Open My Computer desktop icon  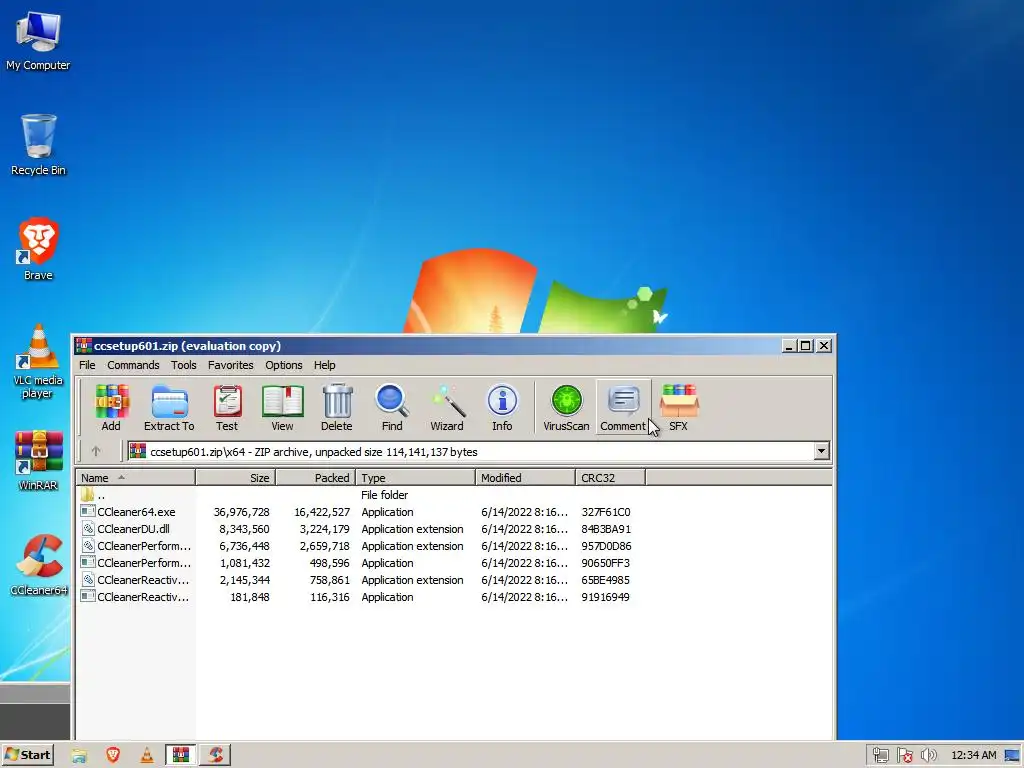click(38, 41)
